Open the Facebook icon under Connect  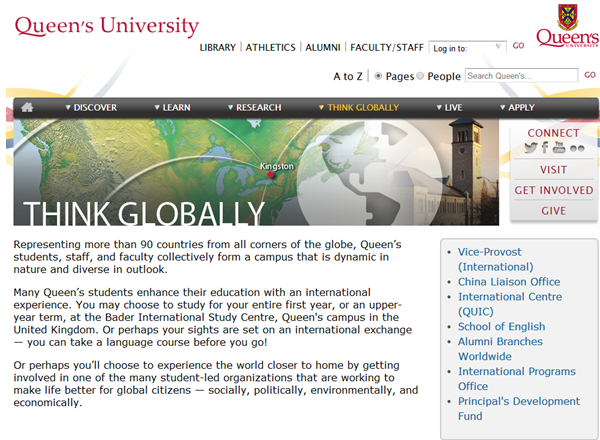[545, 147]
